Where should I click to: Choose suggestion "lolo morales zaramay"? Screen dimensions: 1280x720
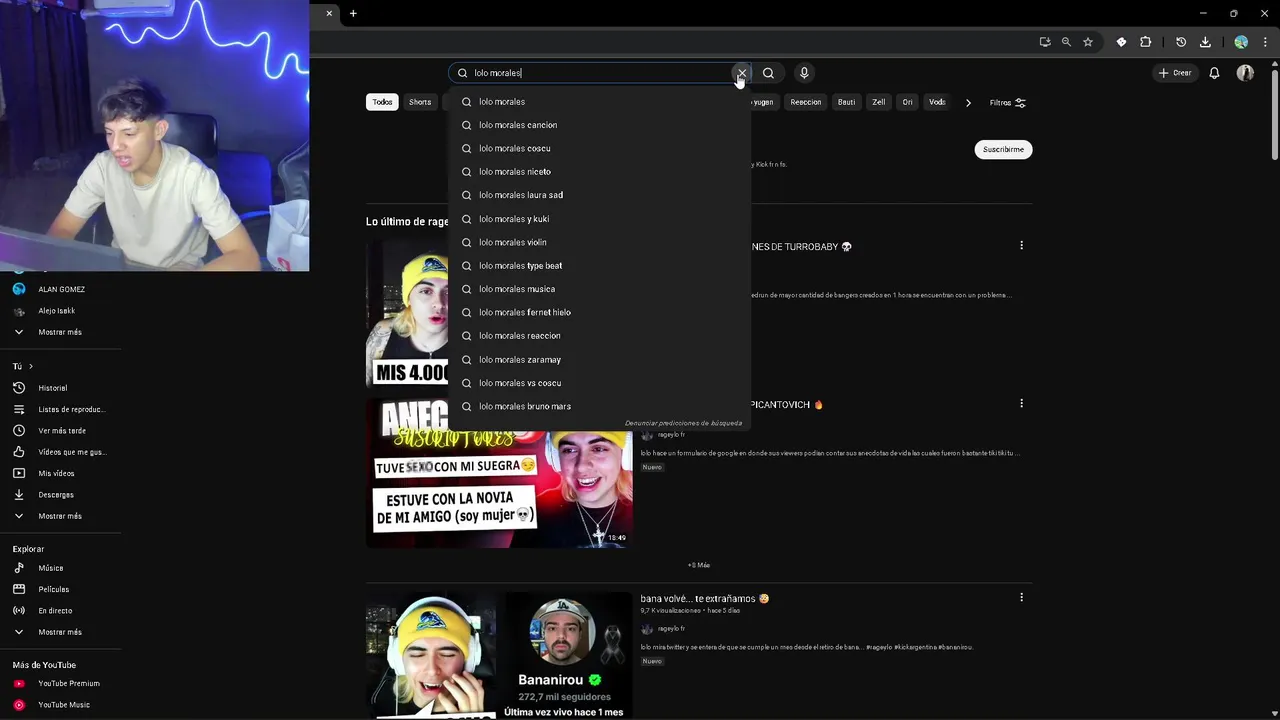pos(599,359)
